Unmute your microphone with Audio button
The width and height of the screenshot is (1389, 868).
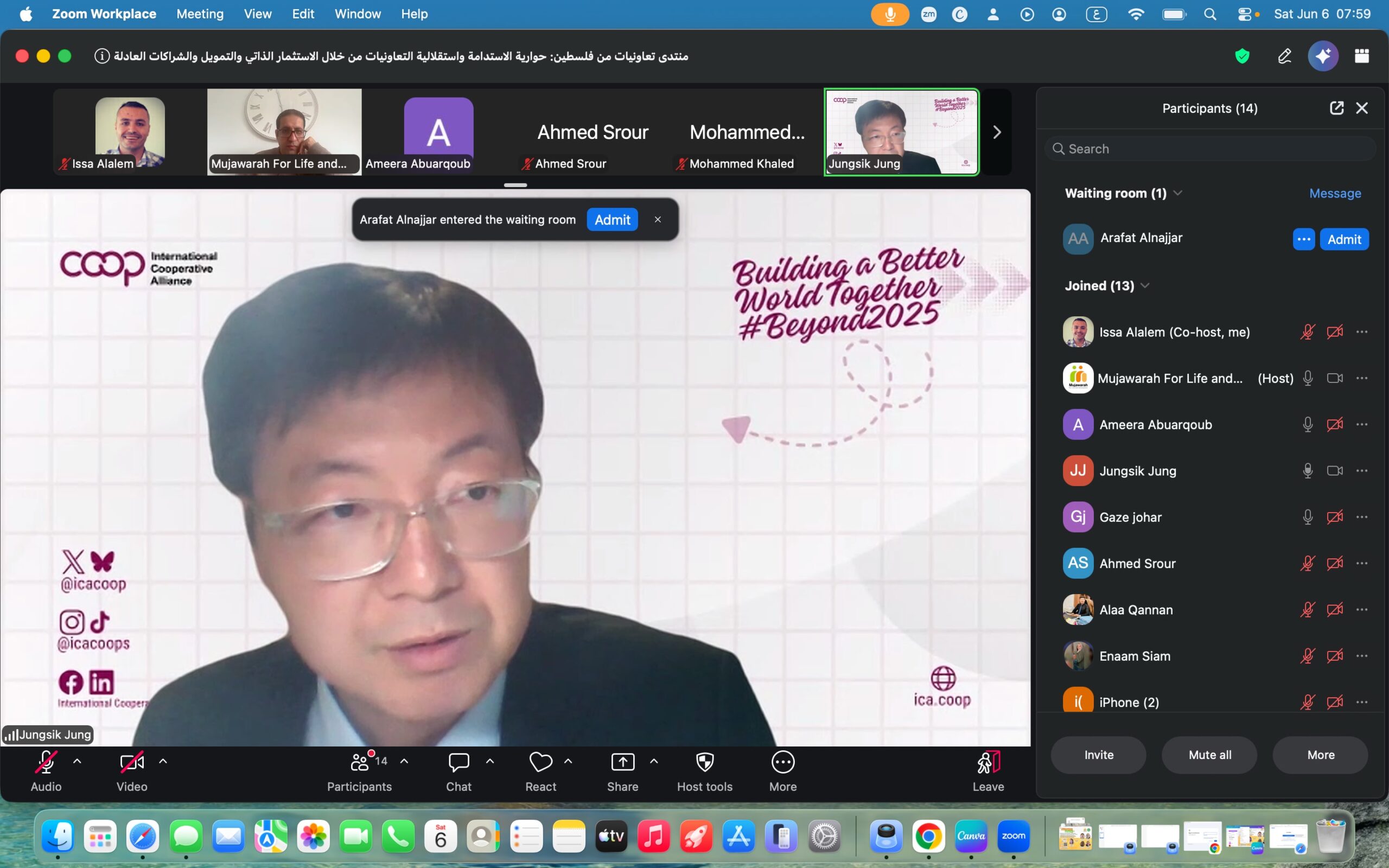point(46,771)
